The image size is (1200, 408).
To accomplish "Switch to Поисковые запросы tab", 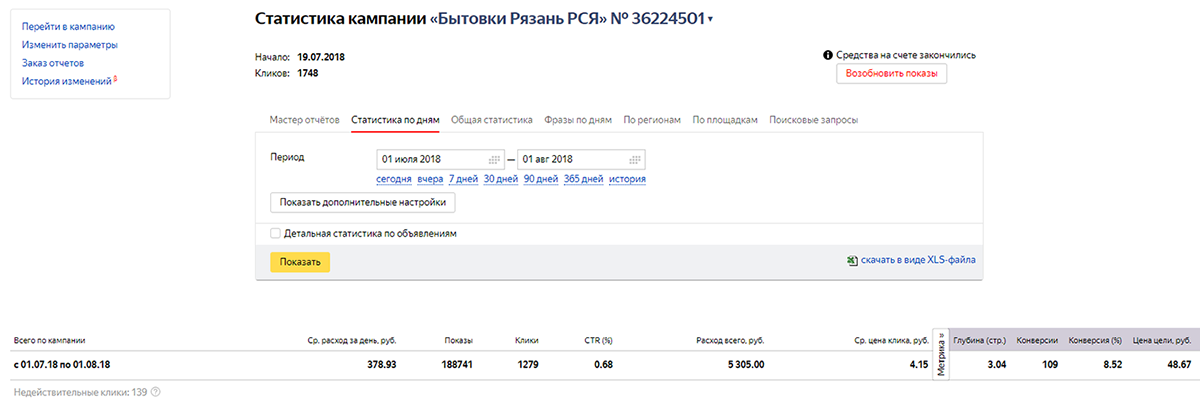I will [813, 120].
